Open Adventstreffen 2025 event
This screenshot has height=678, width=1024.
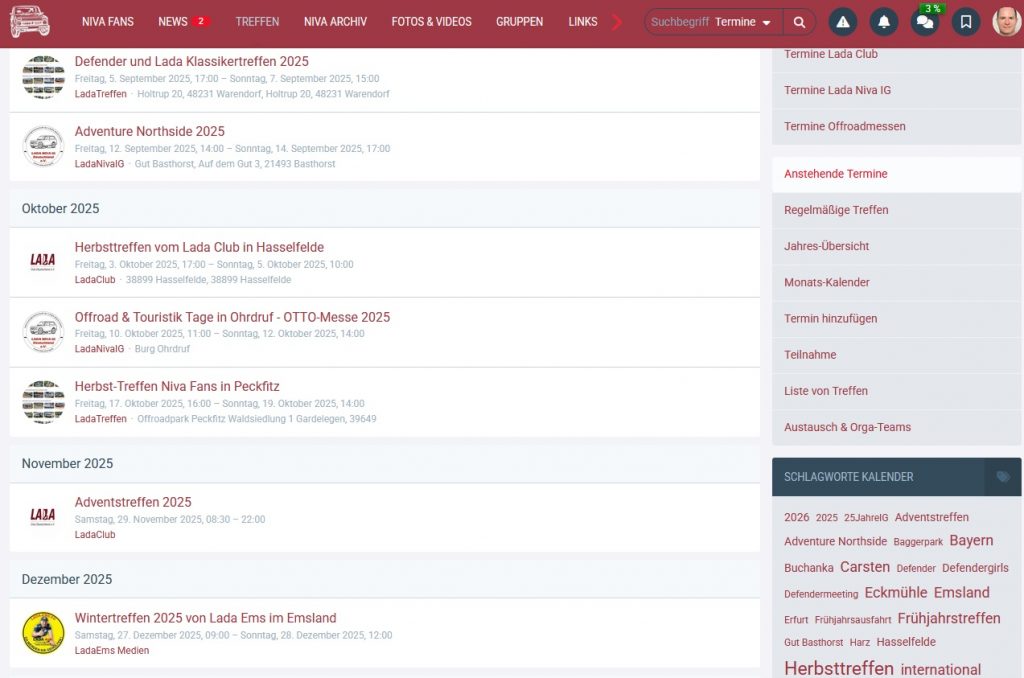coord(133,502)
